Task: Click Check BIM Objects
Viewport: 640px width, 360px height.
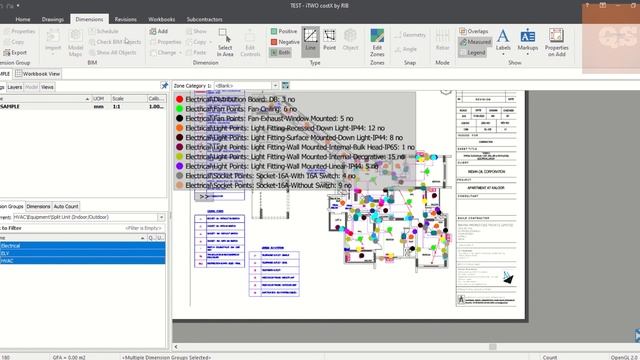Action: point(115,42)
